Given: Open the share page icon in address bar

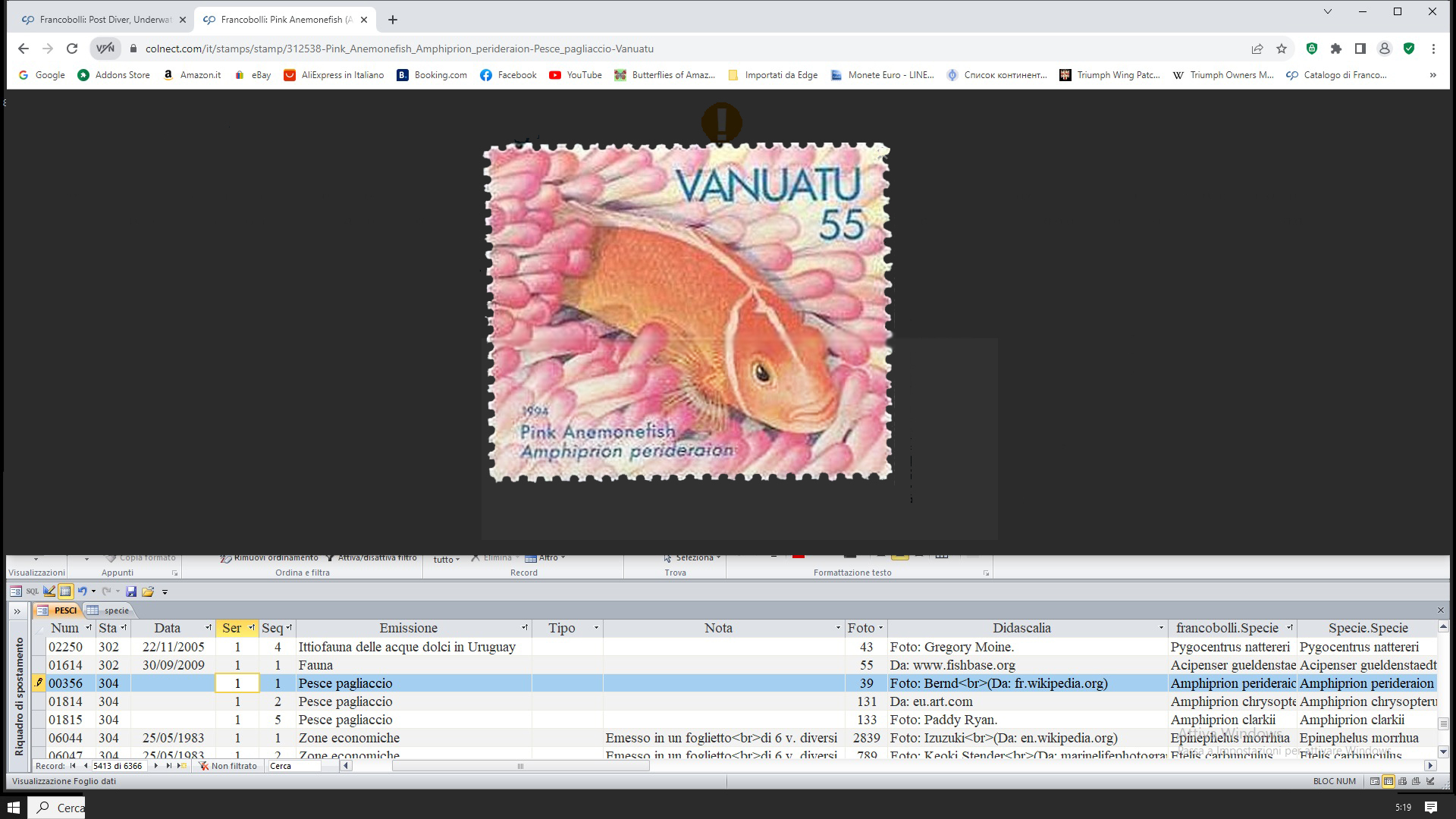Looking at the screenshot, I should pyautogui.click(x=1257, y=49).
